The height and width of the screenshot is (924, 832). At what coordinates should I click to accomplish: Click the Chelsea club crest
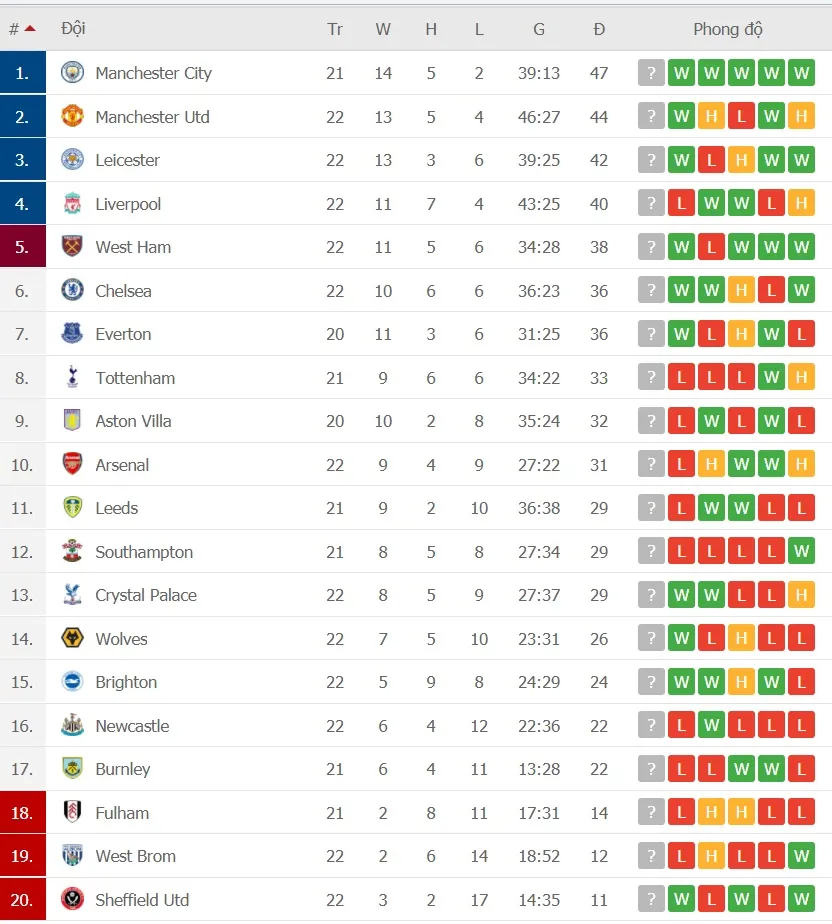click(x=72, y=291)
